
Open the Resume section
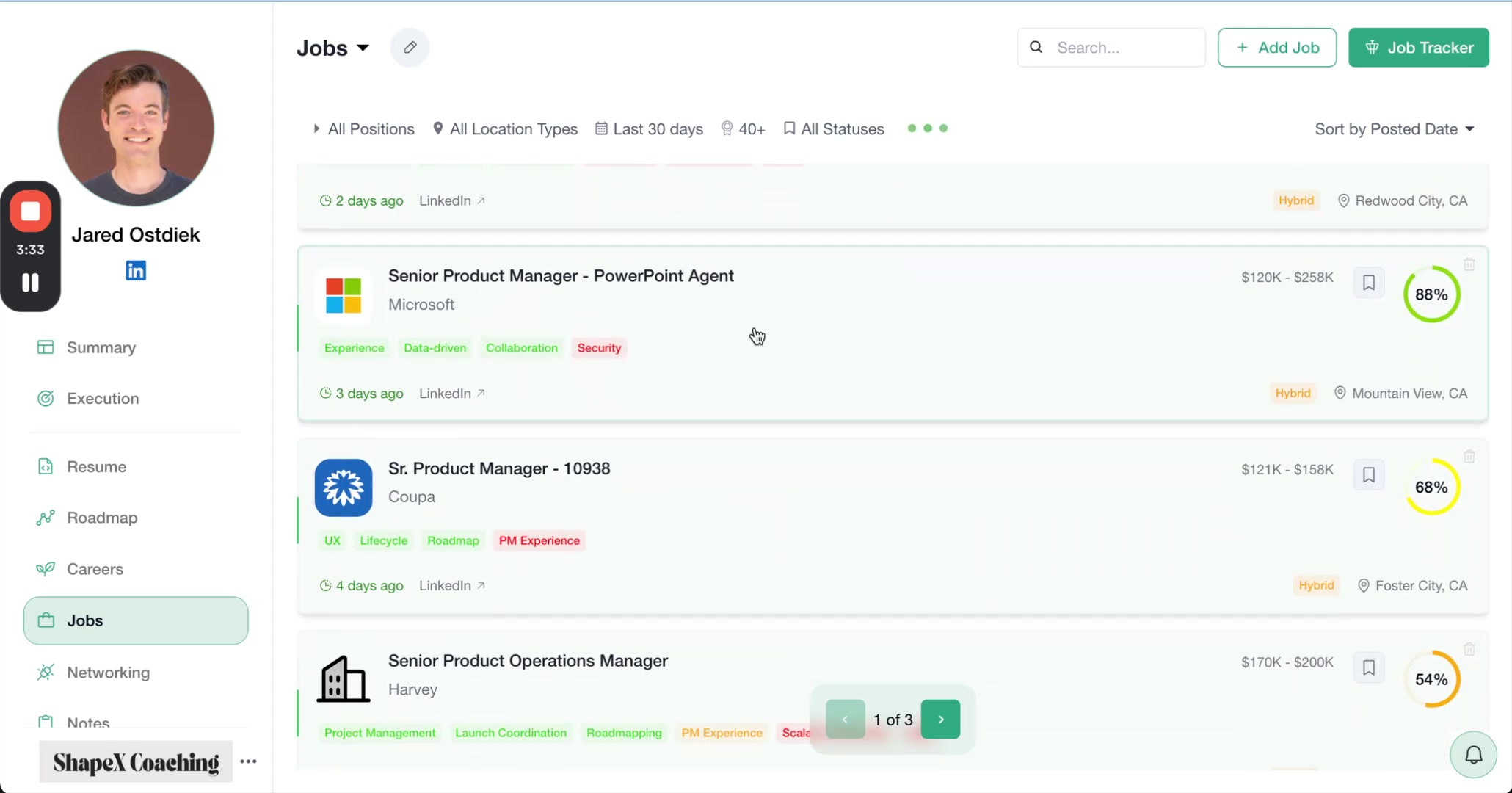97,466
